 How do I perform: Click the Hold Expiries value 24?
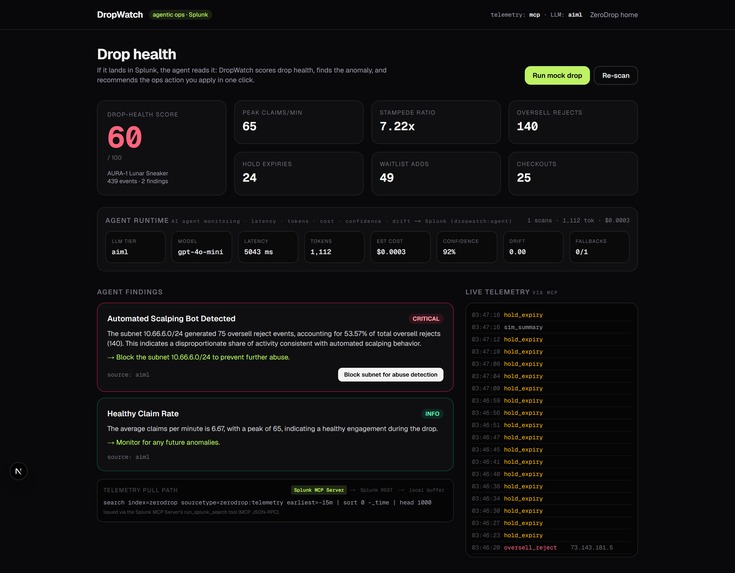249,178
